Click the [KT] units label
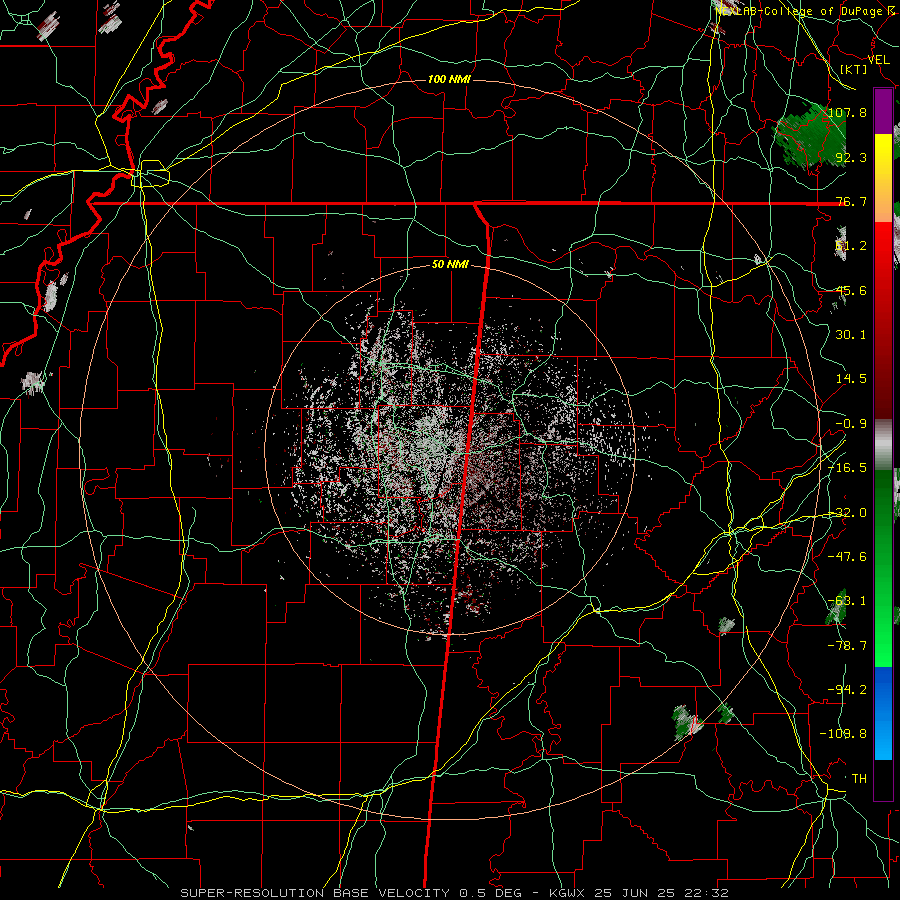This screenshot has height=900, width=900. (x=854, y=69)
